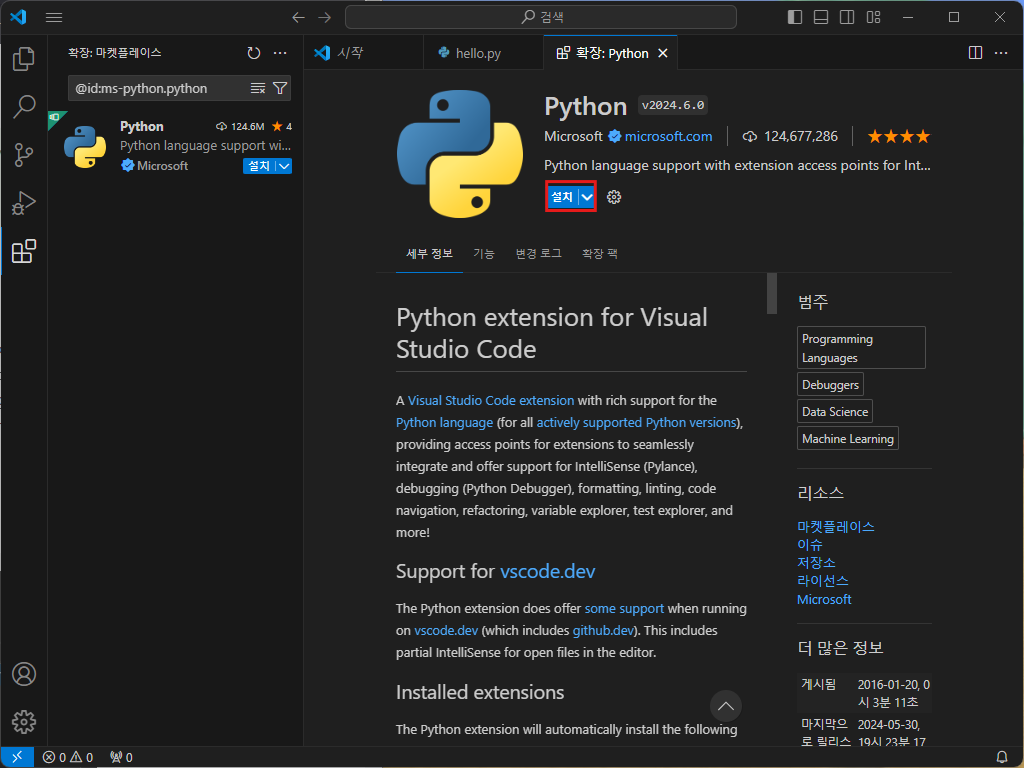This screenshot has height=768, width=1024.
Task: Open the Explorer view in activity bar
Action: pyautogui.click(x=24, y=59)
